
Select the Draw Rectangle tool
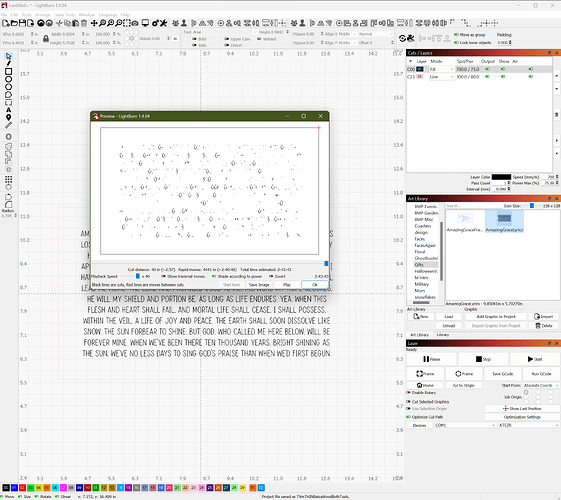(9, 72)
